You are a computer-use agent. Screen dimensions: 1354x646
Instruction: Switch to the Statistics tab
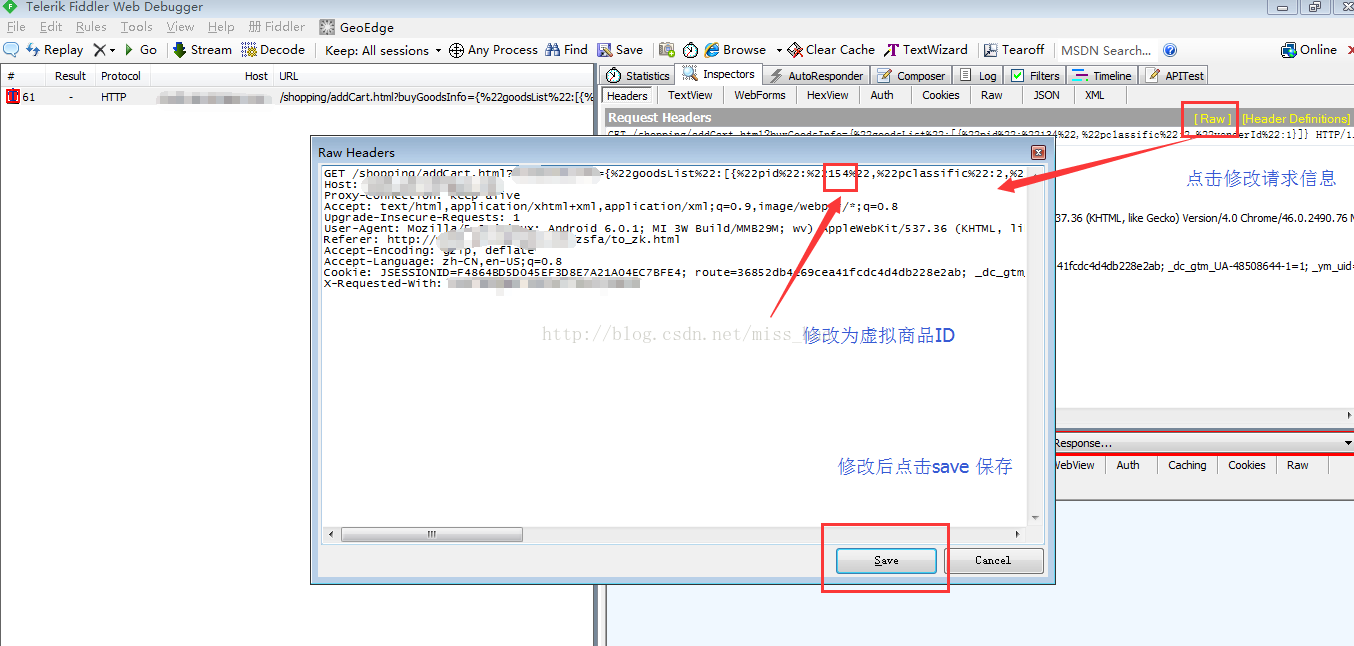638,75
